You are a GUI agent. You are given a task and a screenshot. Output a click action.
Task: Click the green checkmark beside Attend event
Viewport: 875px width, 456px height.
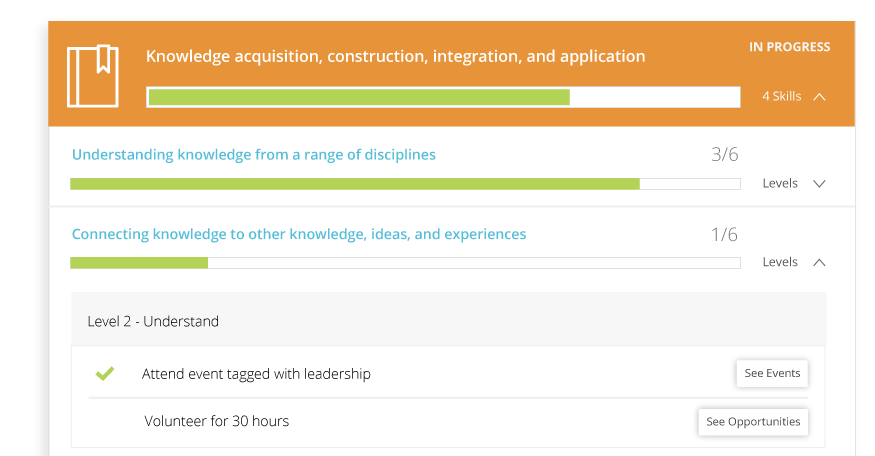[104, 374]
